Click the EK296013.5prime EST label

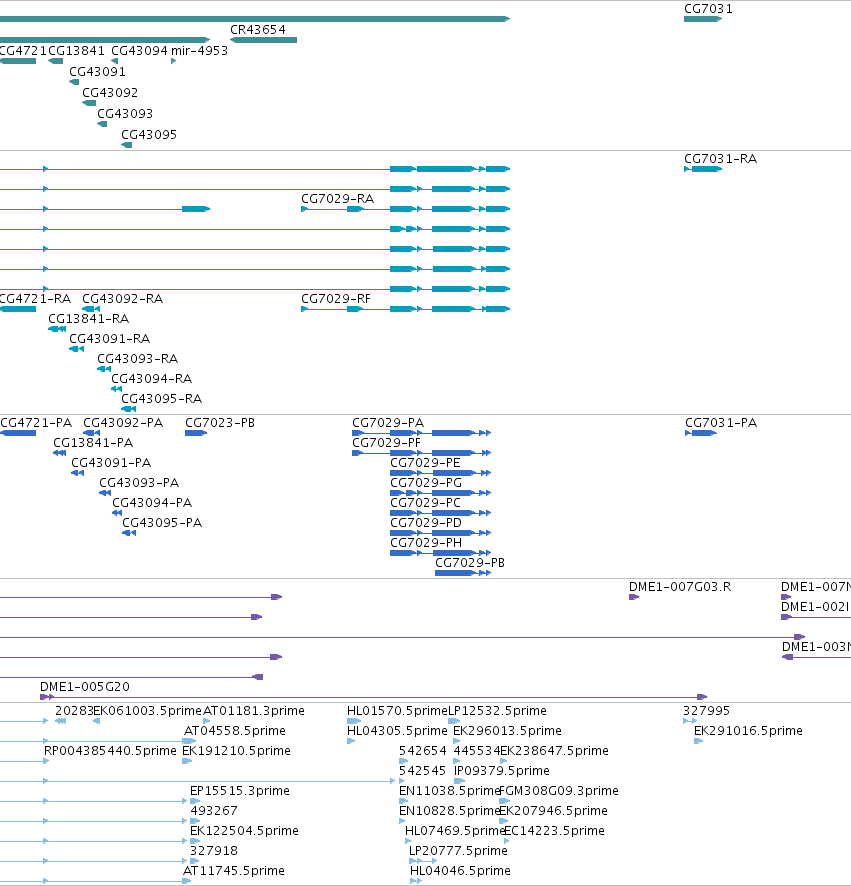coord(507,731)
